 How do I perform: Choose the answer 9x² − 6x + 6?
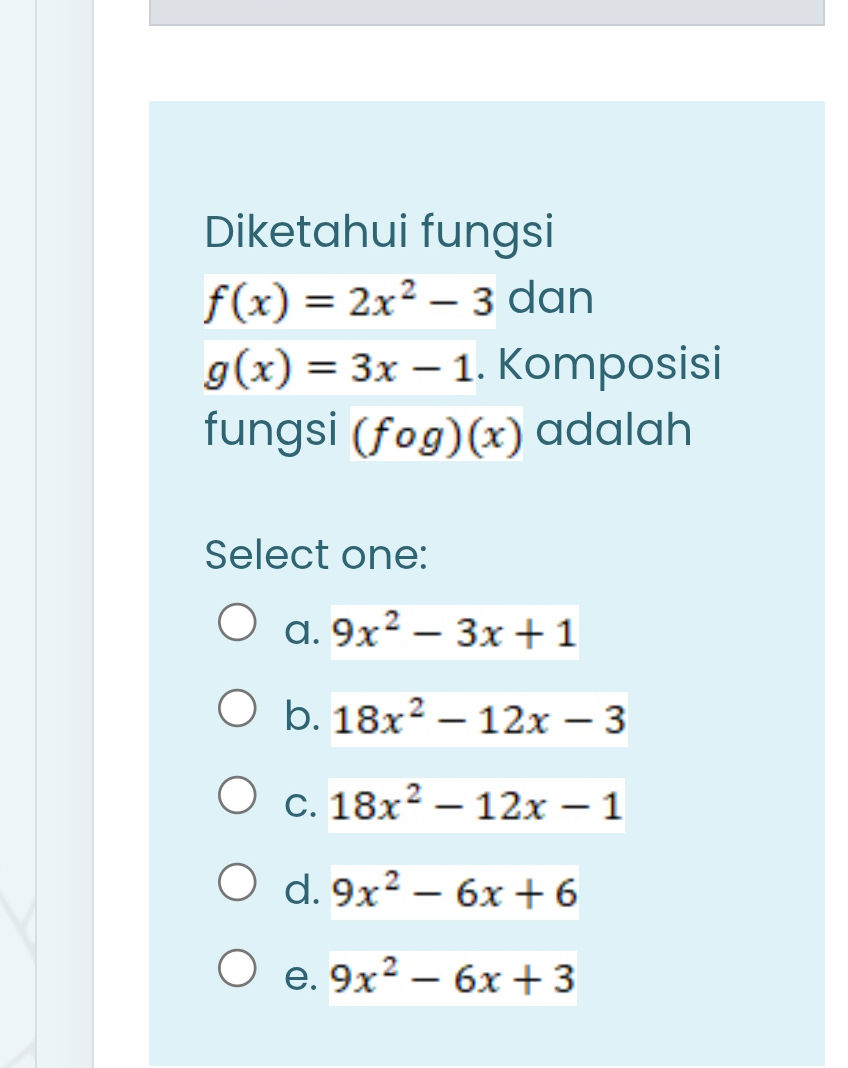[455, 891]
